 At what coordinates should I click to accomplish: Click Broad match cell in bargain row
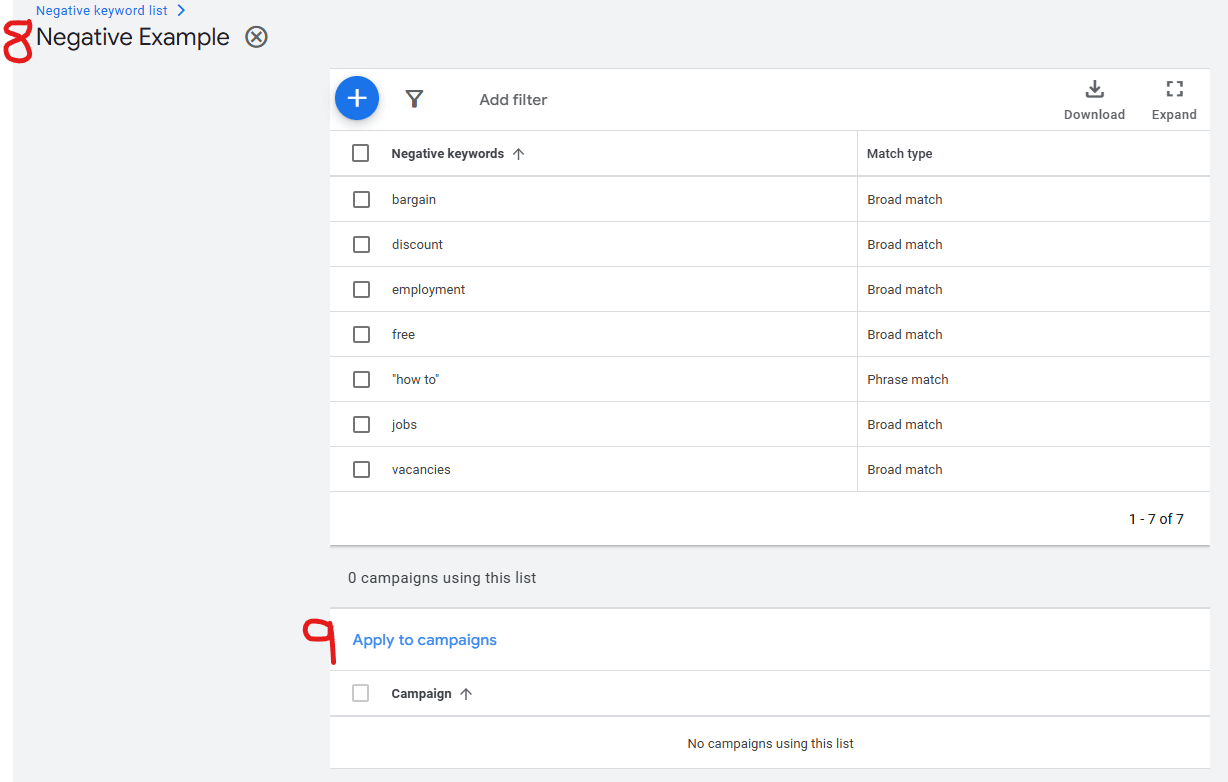pyautogui.click(x=905, y=199)
